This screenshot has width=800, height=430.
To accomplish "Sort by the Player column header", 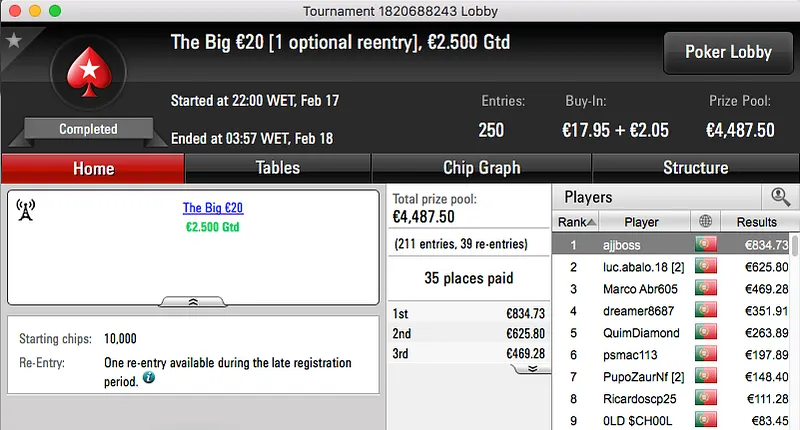I will click(642, 221).
